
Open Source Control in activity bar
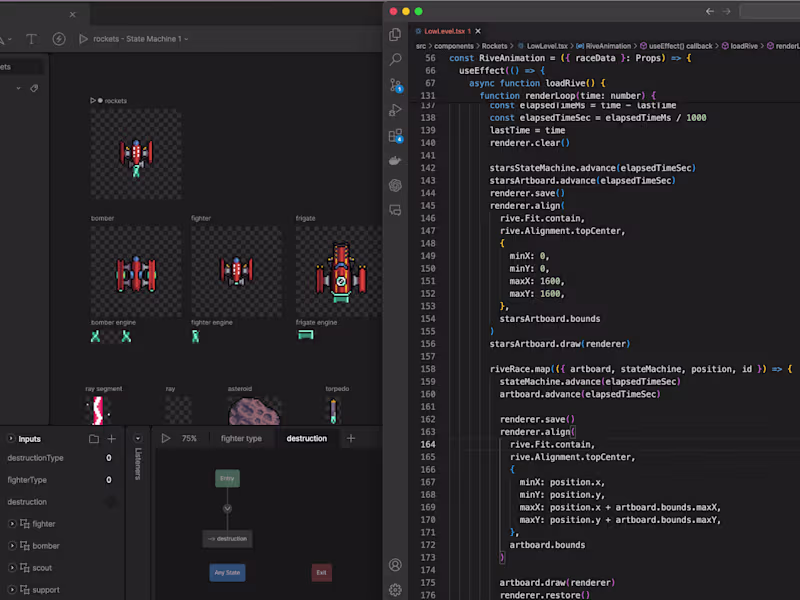coord(395,85)
